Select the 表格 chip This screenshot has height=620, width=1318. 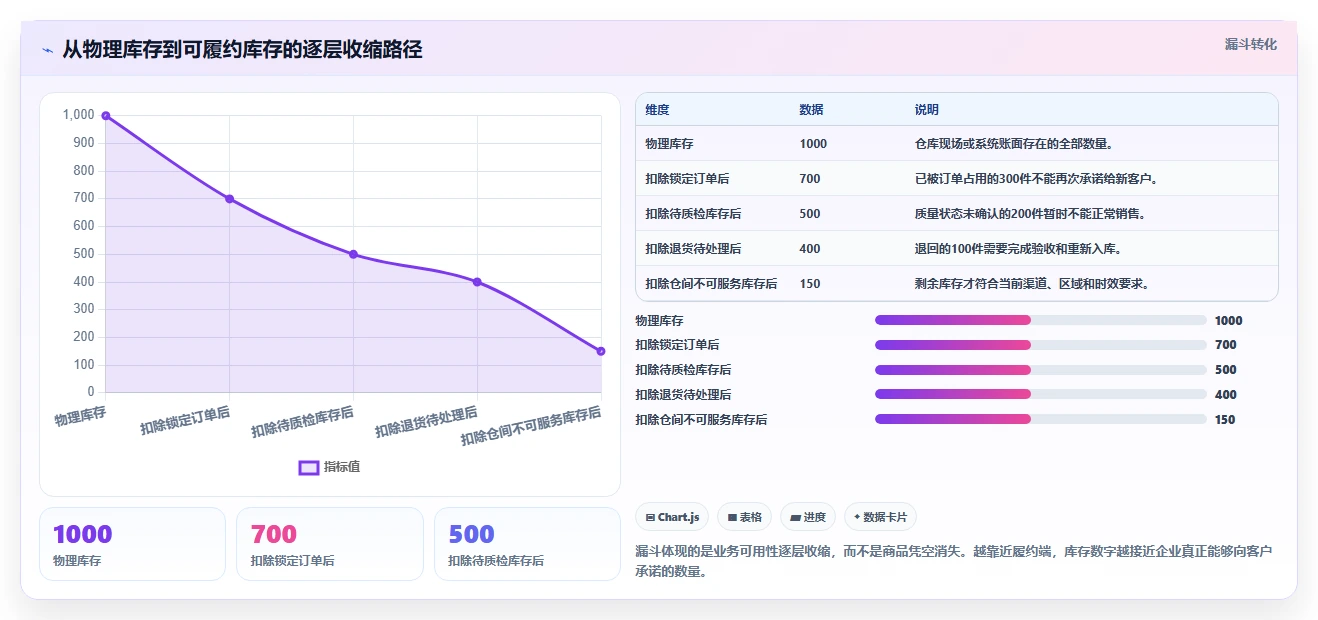point(744,517)
